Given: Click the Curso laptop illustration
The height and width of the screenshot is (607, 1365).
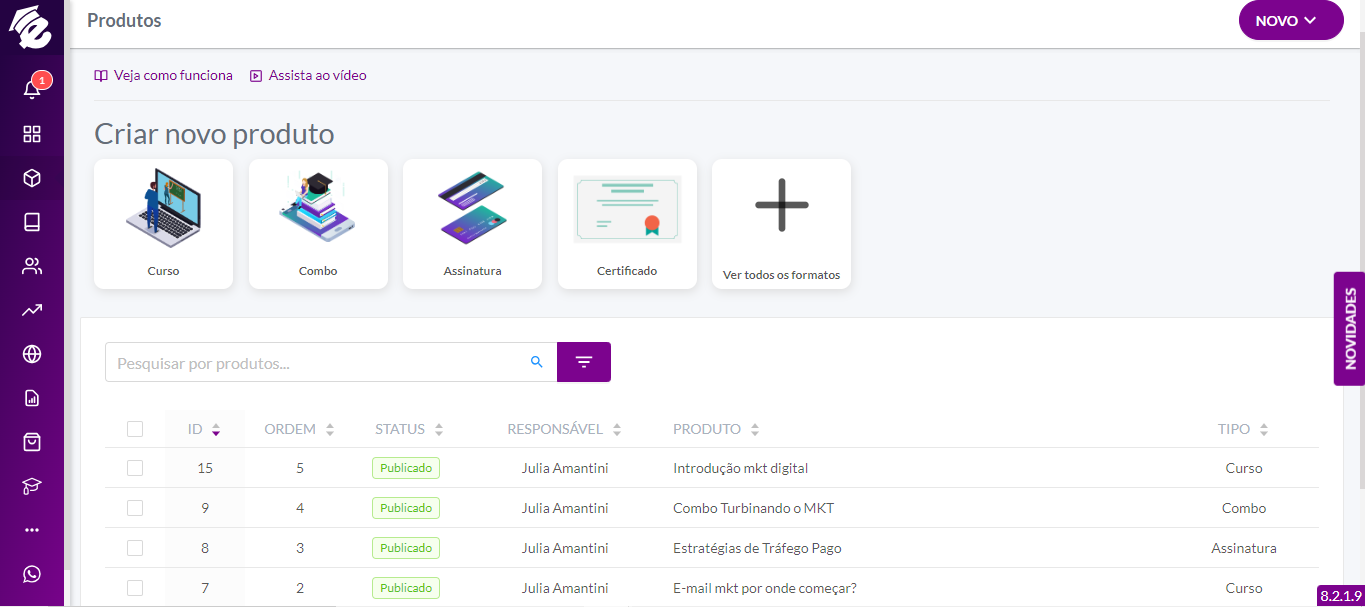Looking at the screenshot, I should (x=163, y=206).
